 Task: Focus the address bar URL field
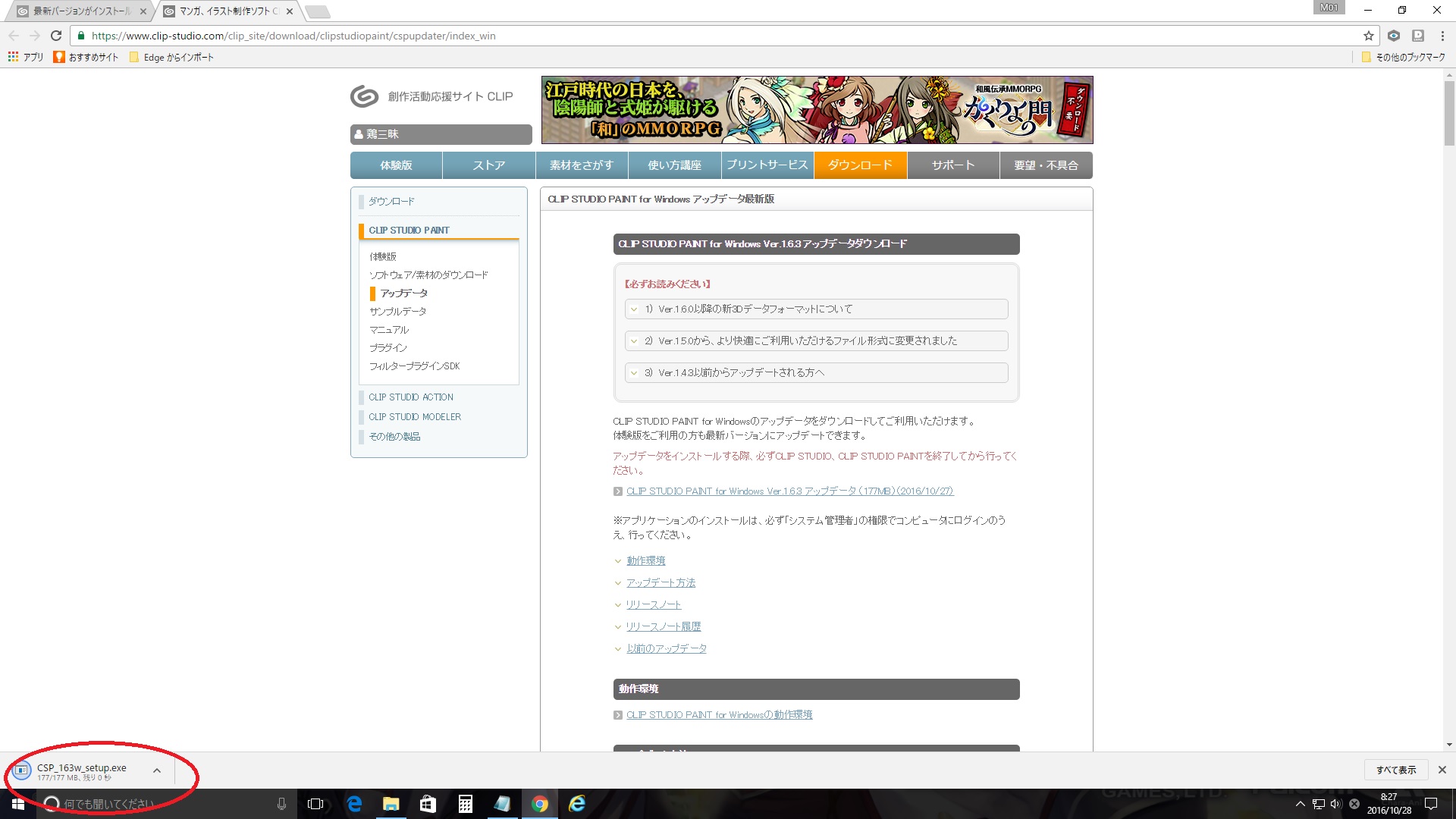(720, 36)
